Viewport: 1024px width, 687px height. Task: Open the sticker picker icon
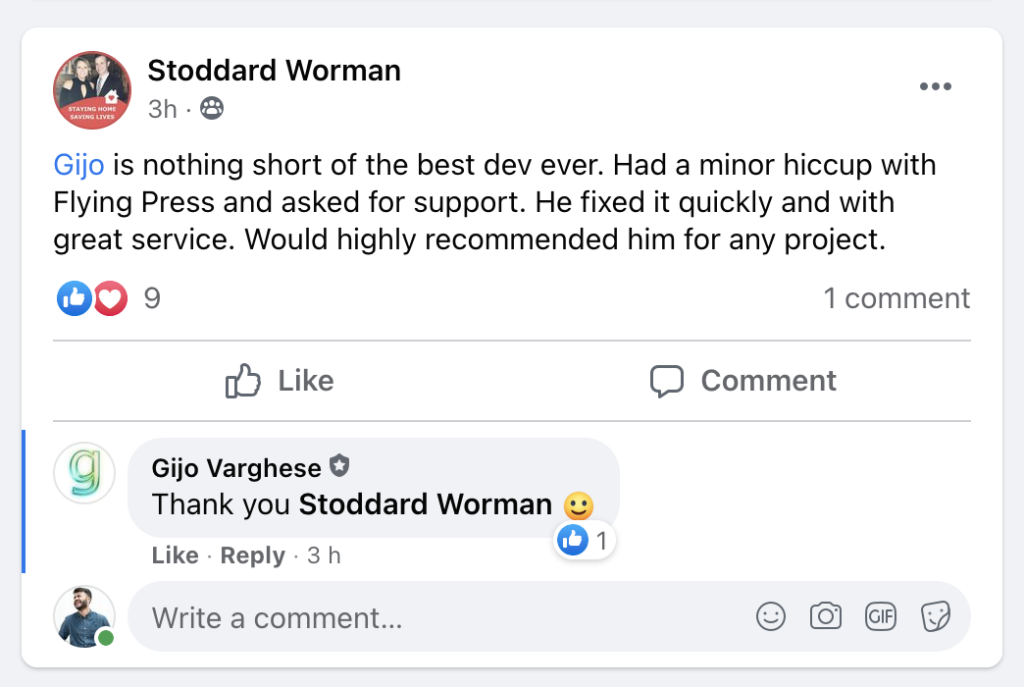936,617
